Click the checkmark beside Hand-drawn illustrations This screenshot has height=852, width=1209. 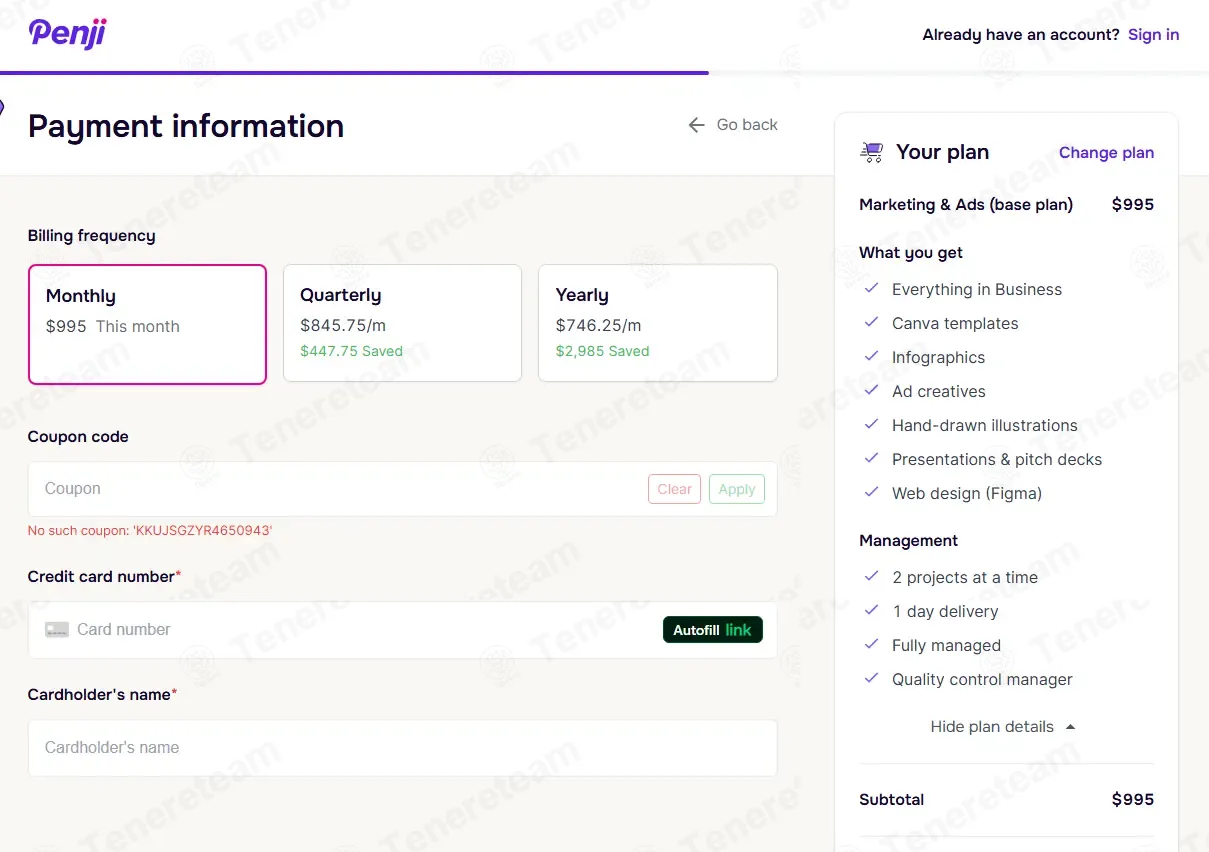click(871, 425)
